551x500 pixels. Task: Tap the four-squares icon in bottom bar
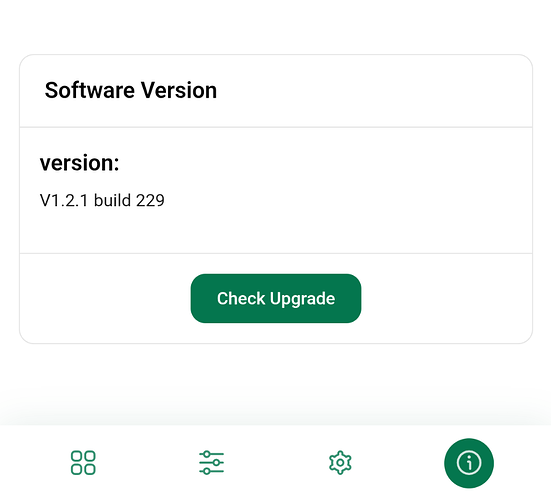click(x=83, y=463)
